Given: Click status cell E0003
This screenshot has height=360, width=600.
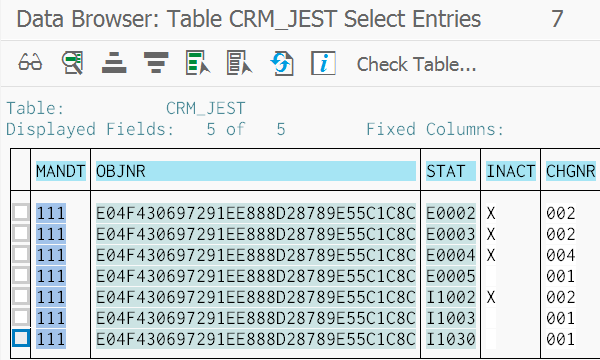Looking at the screenshot, I should [451, 234].
